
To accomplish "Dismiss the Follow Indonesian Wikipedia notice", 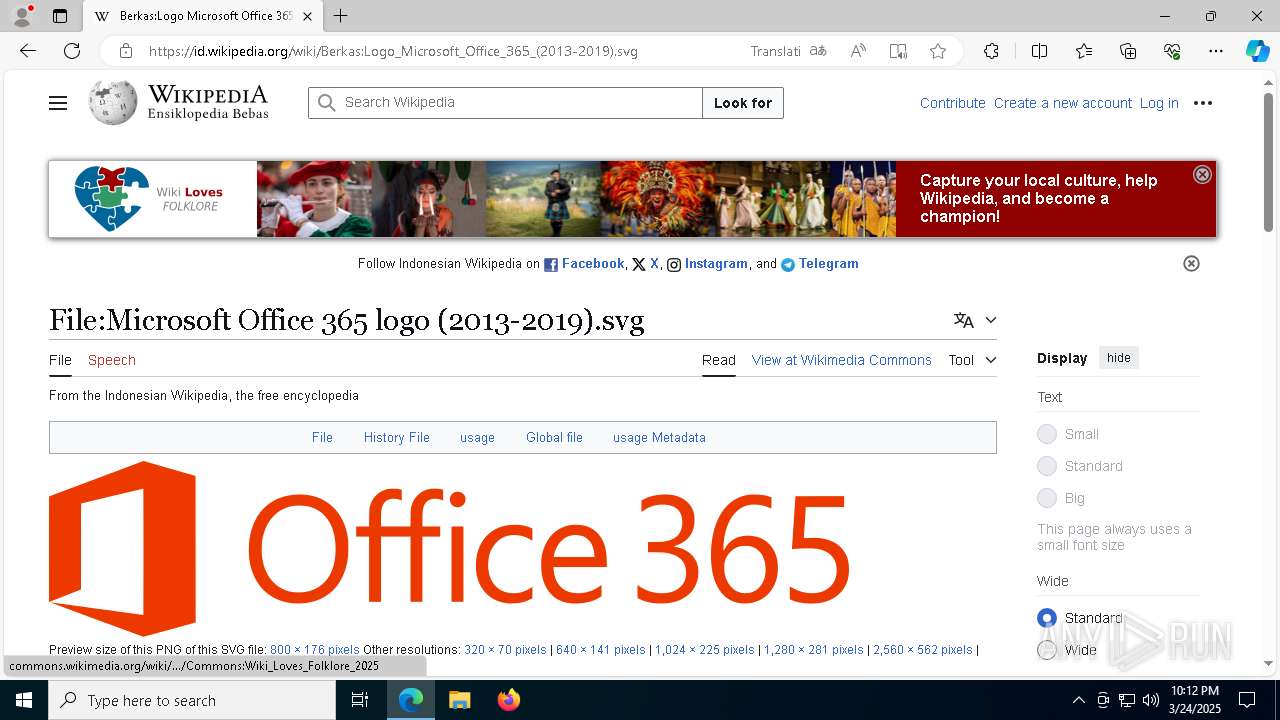I will [1191, 264].
